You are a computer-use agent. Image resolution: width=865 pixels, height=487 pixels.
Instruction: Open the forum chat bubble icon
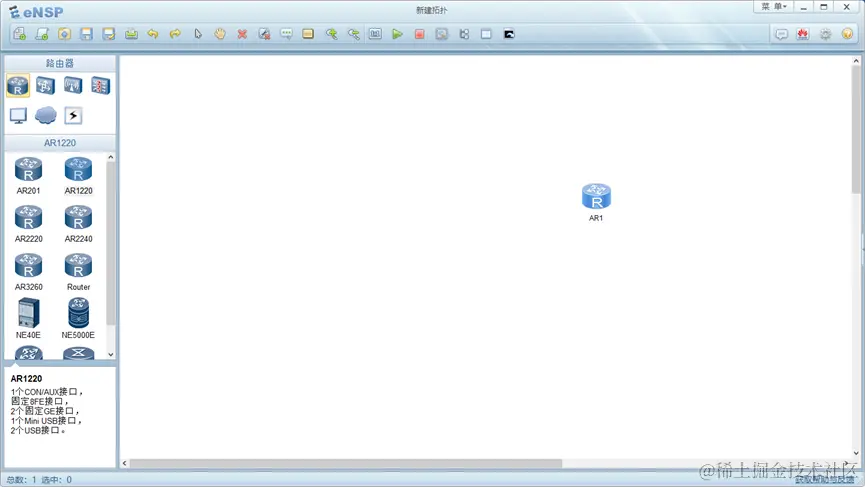tap(781, 34)
